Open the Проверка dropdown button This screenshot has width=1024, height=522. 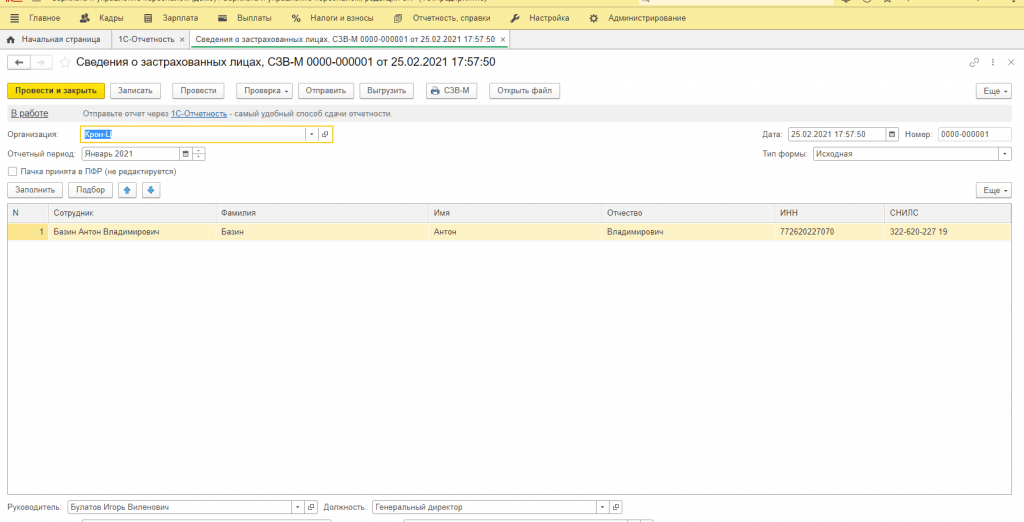[264, 91]
